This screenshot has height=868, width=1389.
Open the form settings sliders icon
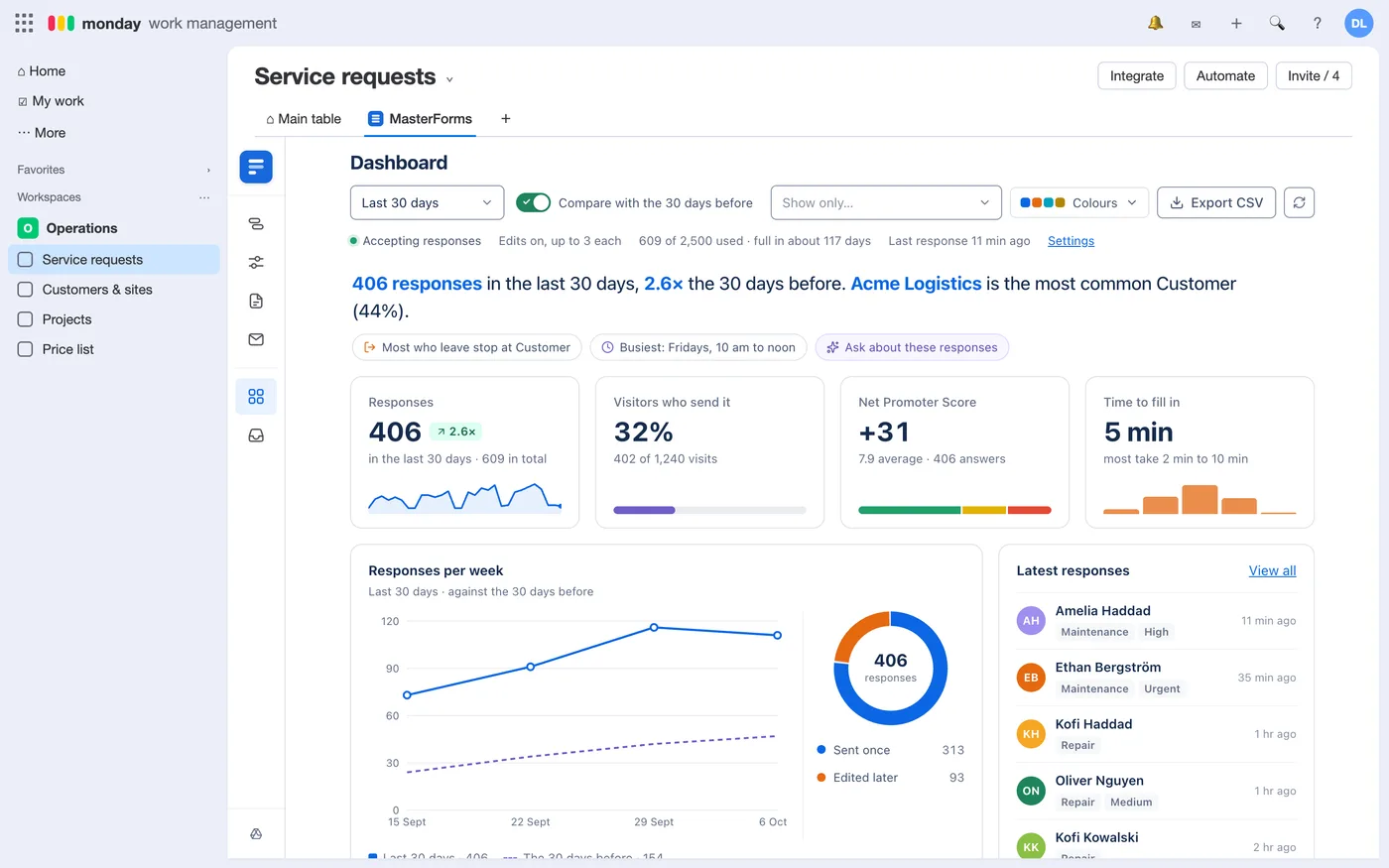point(256,262)
